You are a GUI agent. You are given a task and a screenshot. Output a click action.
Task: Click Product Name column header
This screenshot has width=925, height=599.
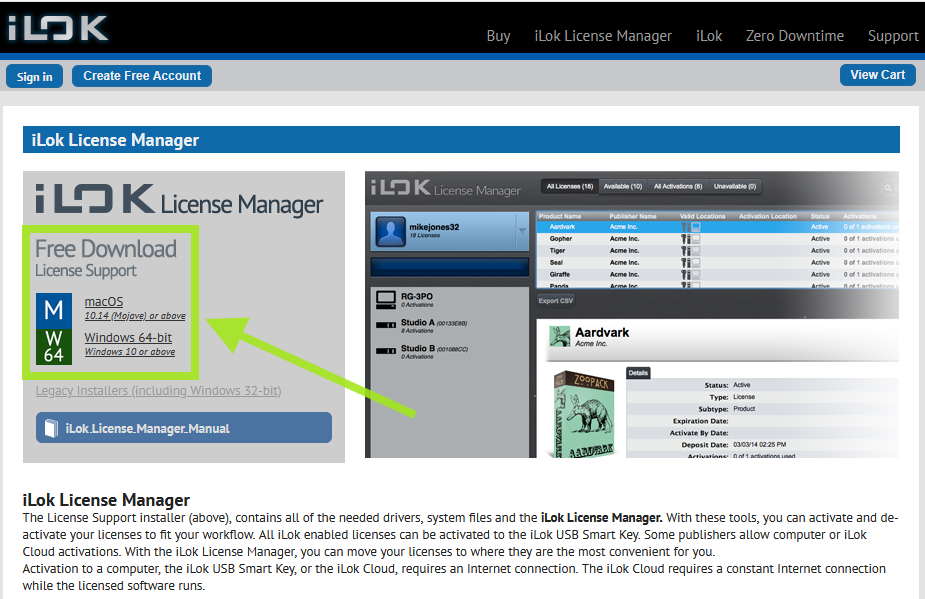560,217
